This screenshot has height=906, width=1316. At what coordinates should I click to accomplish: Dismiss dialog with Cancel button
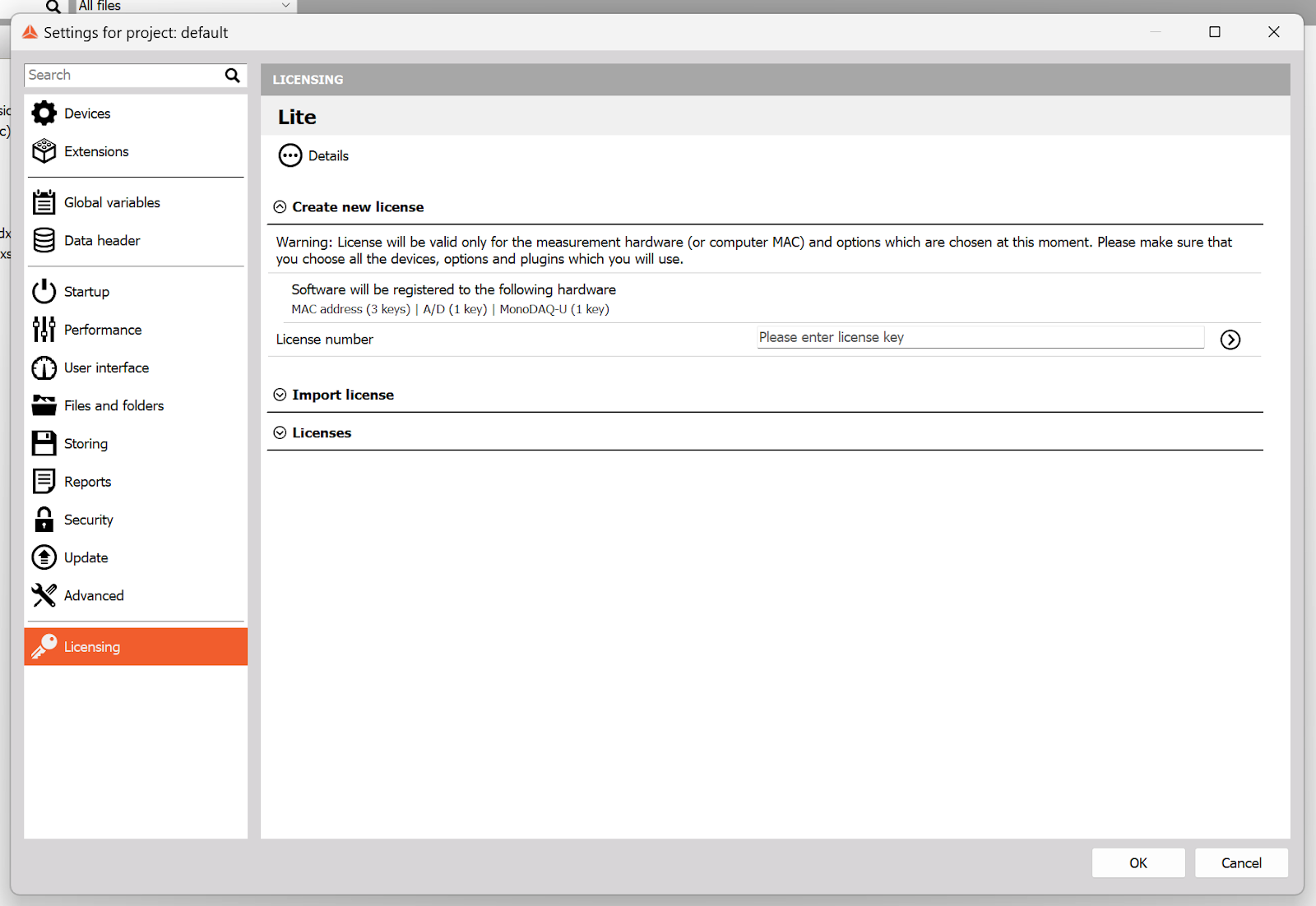point(1241,862)
